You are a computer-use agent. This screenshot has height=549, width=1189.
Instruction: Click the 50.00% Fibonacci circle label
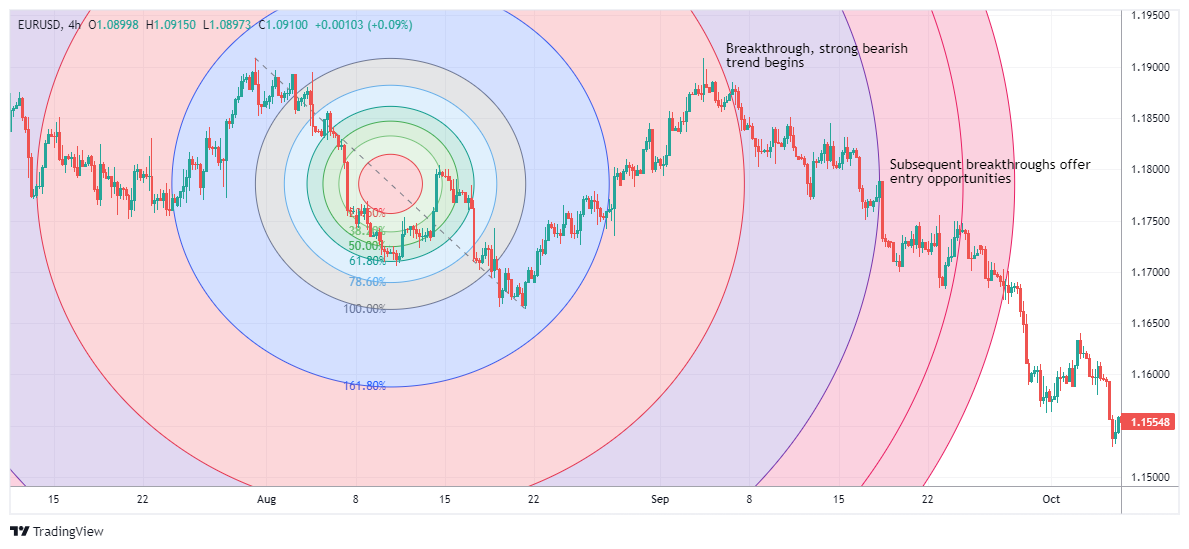coord(367,246)
